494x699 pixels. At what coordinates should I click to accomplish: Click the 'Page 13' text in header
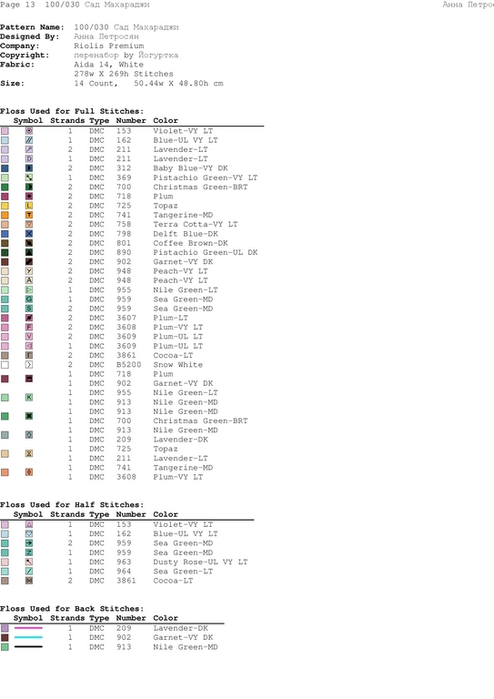[17, 4]
